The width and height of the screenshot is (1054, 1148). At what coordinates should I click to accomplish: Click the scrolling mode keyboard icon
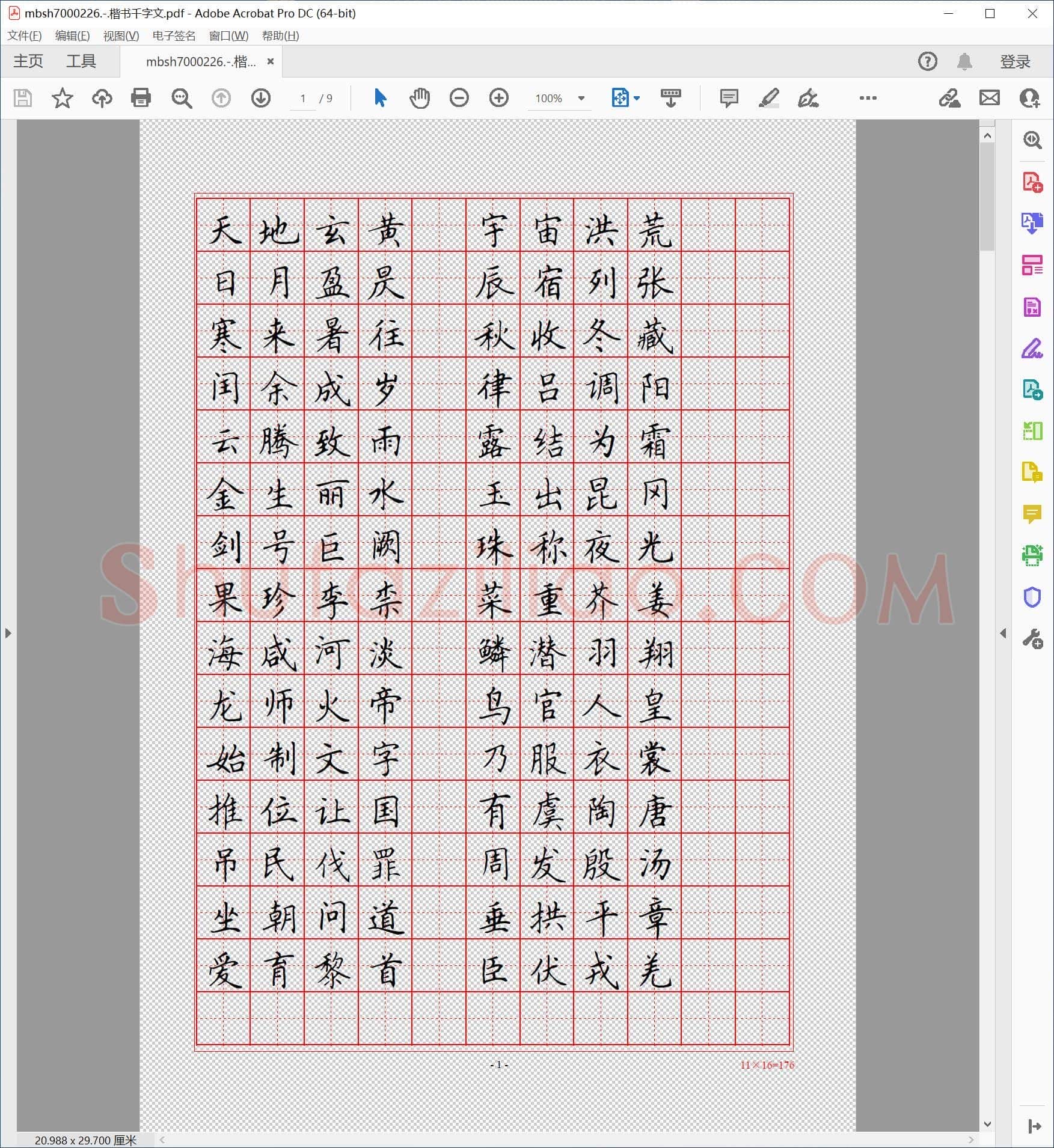pyautogui.click(x=670, y=97)
